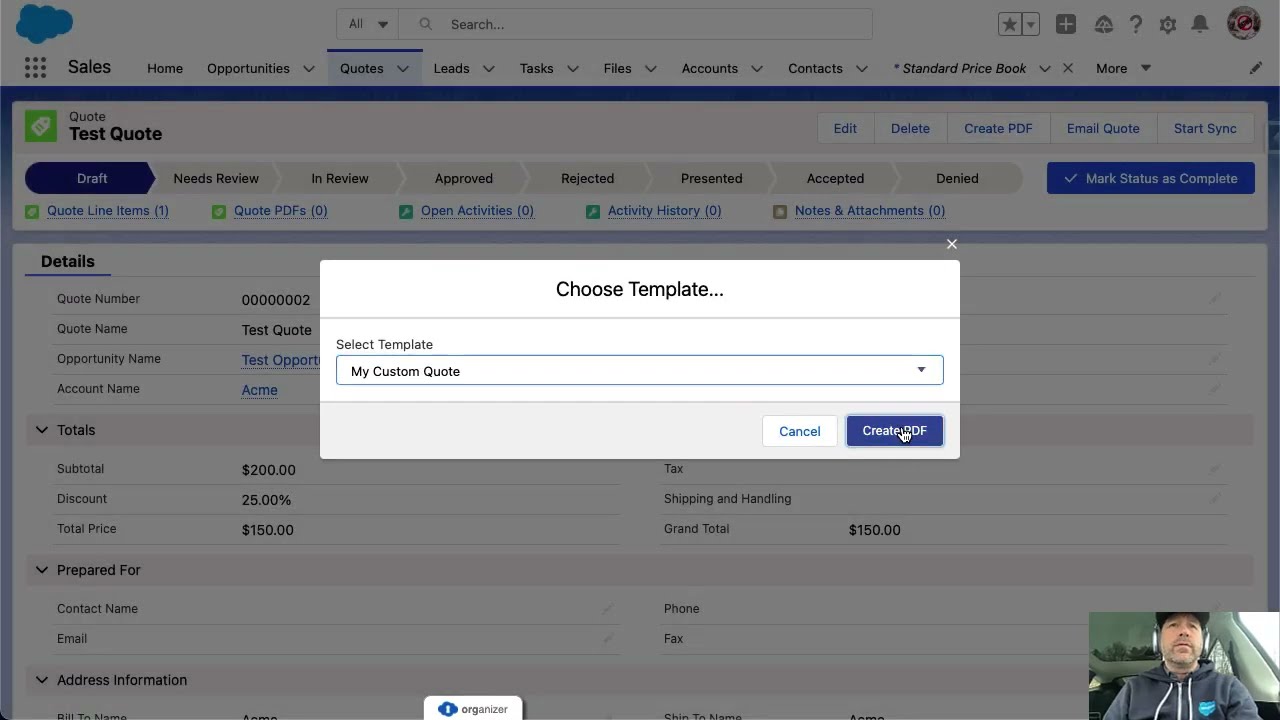This screenshot has width=1280, height=720.
Task: Click the pencil icon to edit navigation
Action: [1256, 68]
